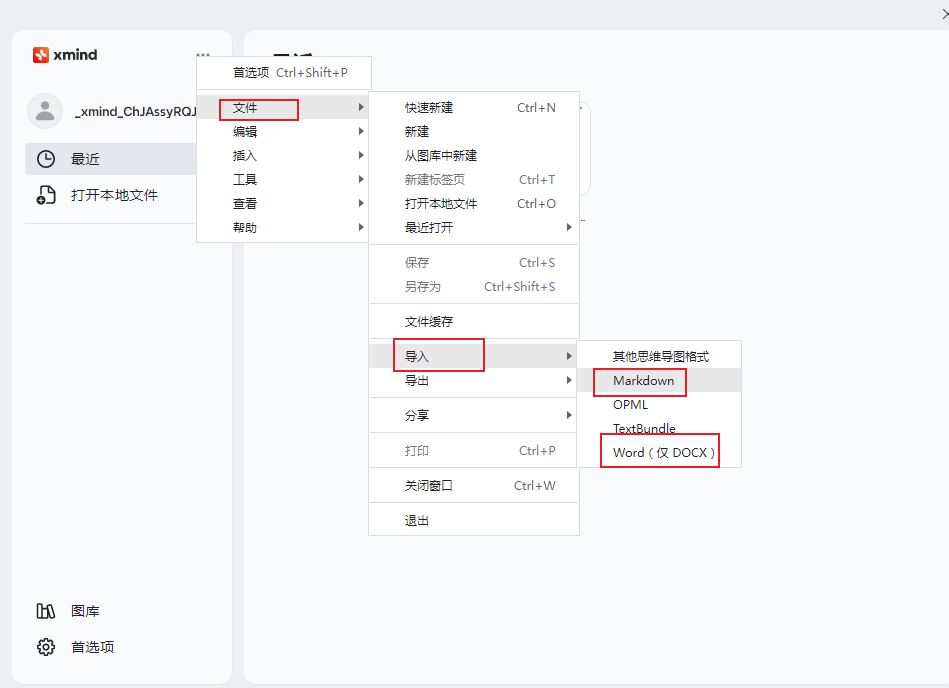This screenshot has width=949, height=688.
Task: Click 文件缓存 (File Cache) entry
Action: 429,321
